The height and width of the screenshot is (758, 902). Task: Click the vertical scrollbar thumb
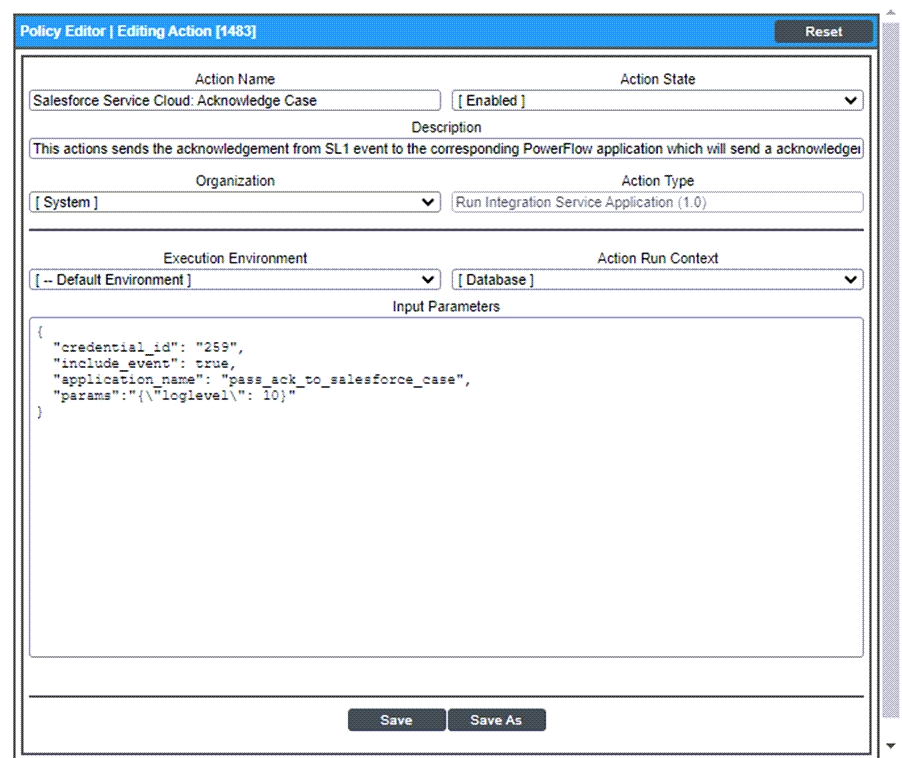(890, 370)
